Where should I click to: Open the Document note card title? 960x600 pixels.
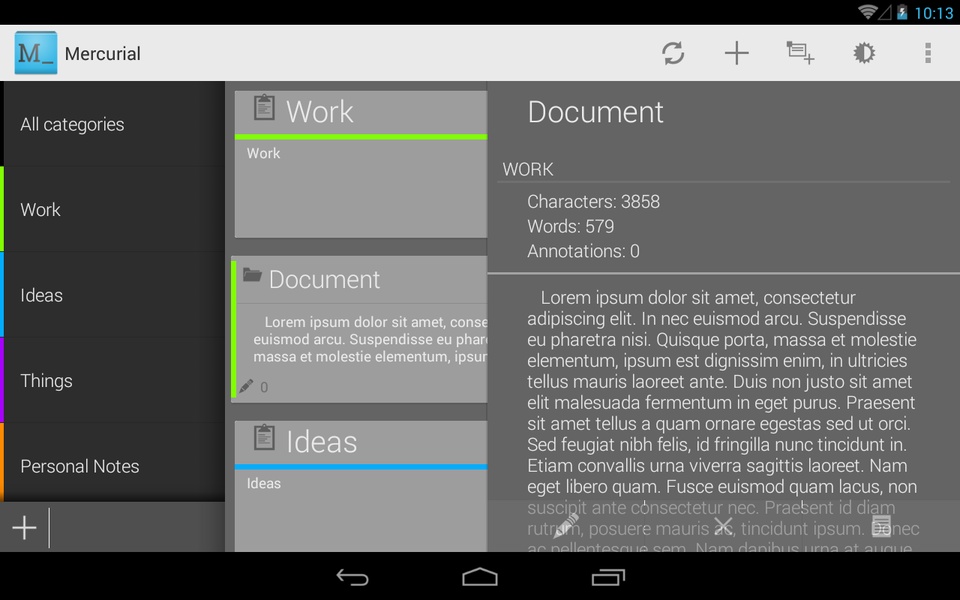coord(324,279)
